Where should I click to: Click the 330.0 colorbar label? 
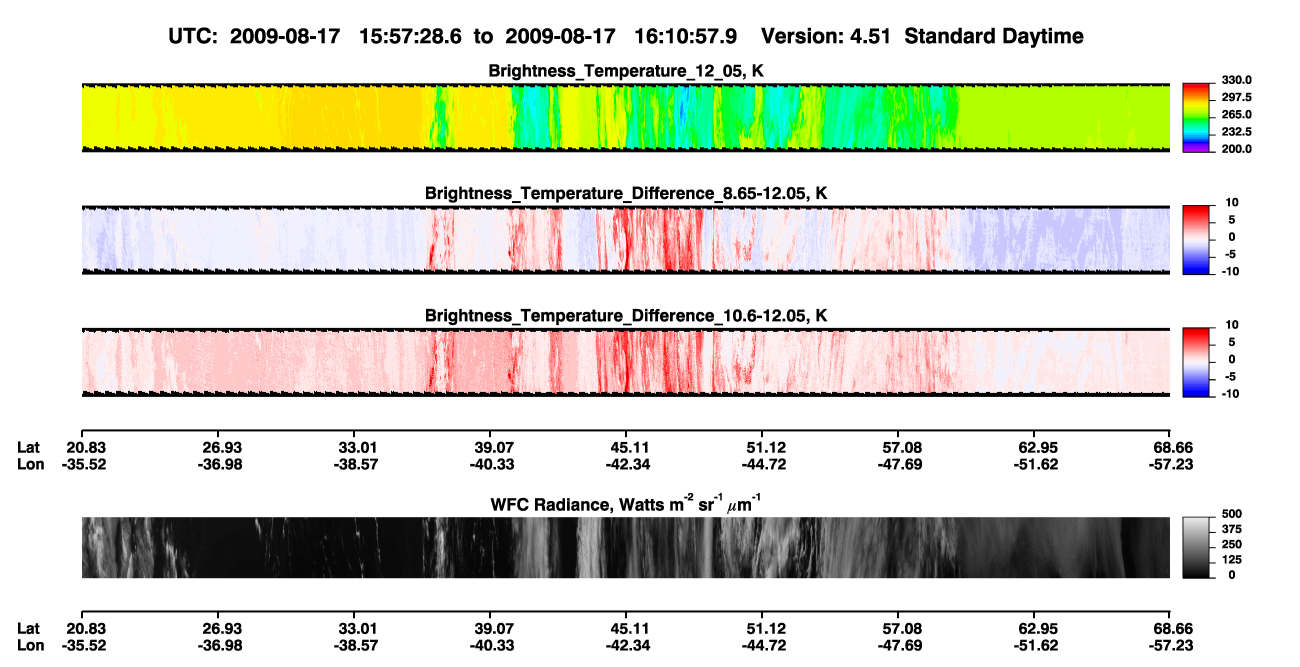click(x=1238, y=80)
